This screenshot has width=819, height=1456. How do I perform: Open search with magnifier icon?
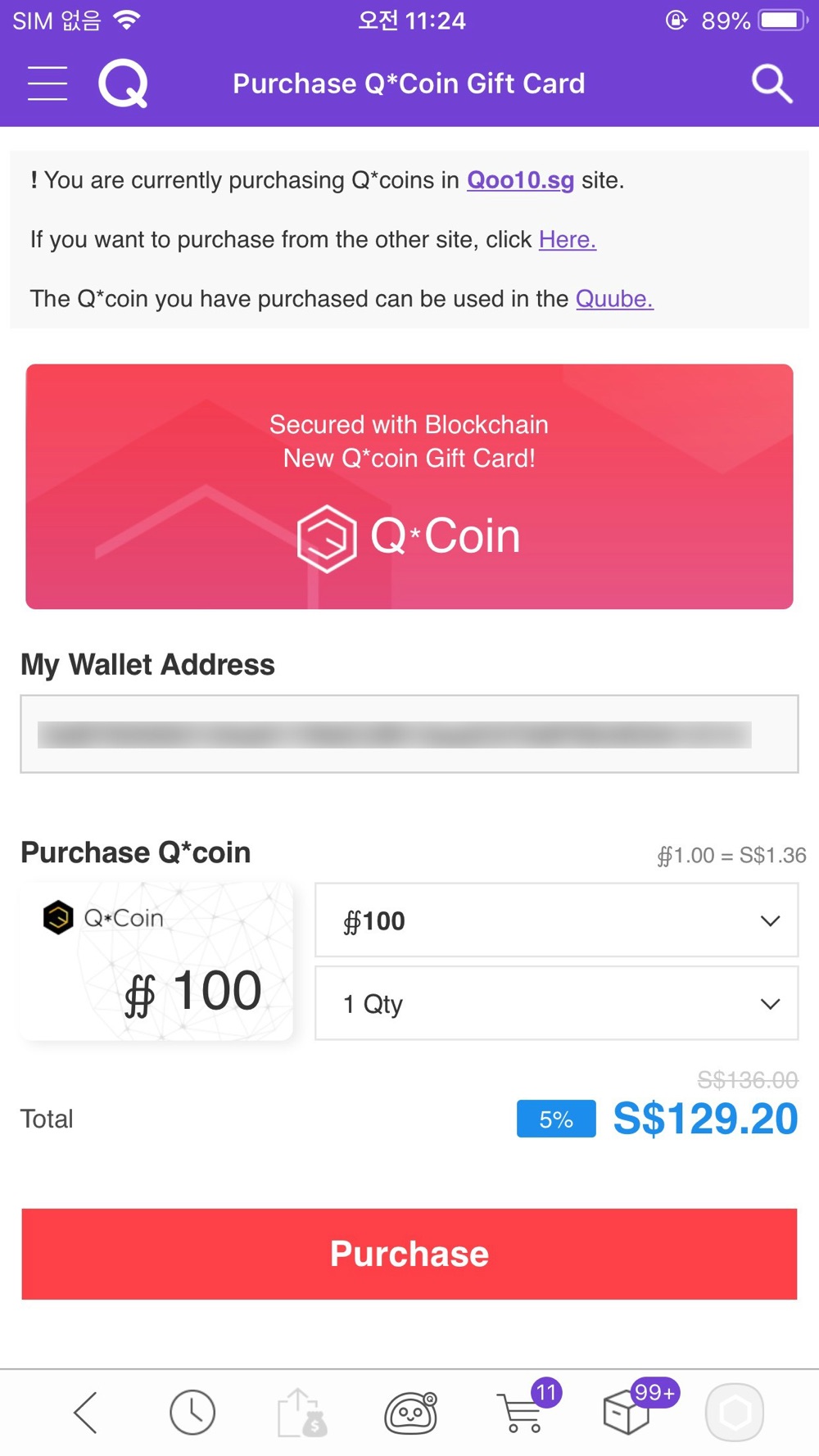coord(771,84)
